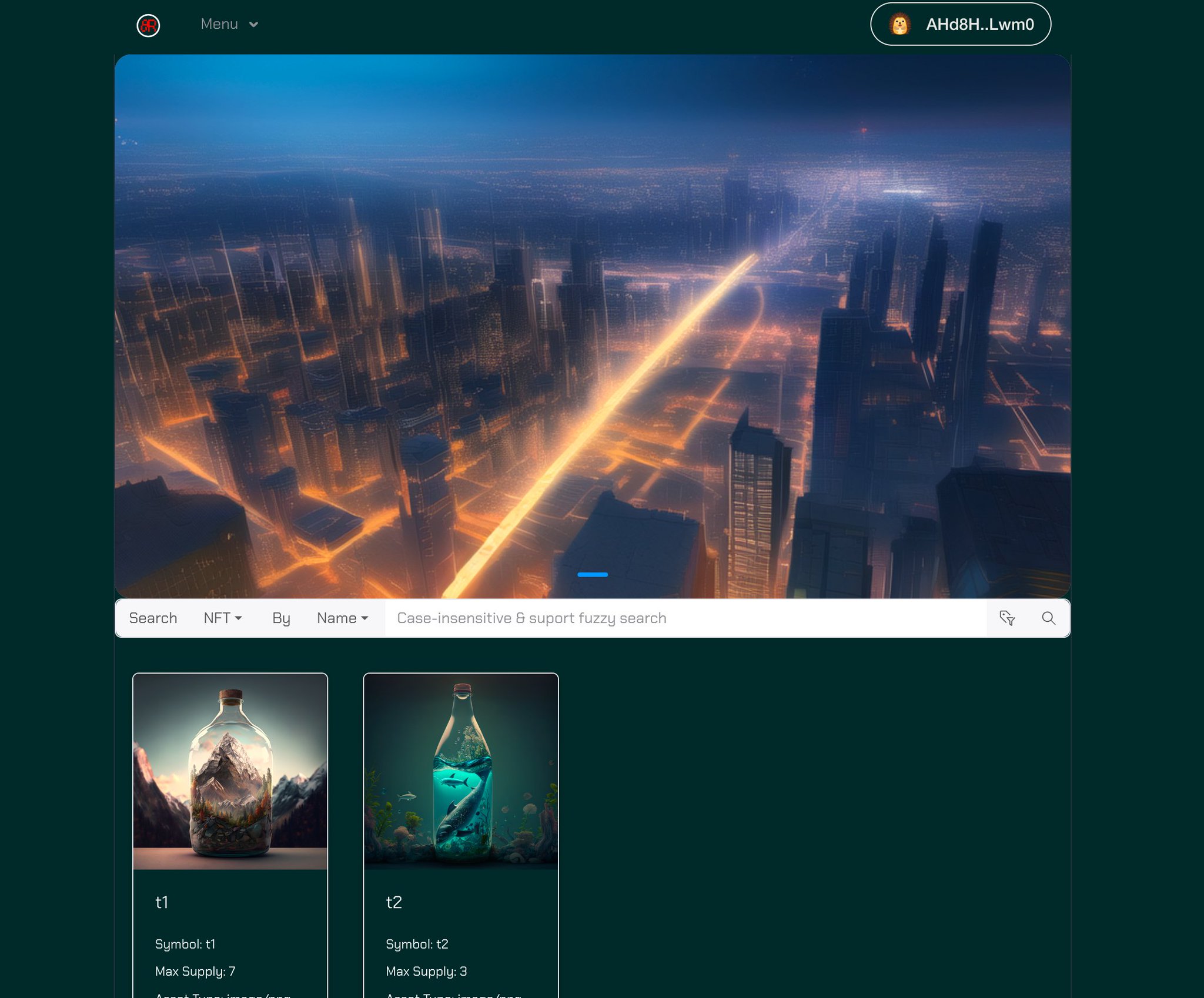Open the t2 ocean bottle thumbnail
The image size is (1204, 998).
point(460,771)
